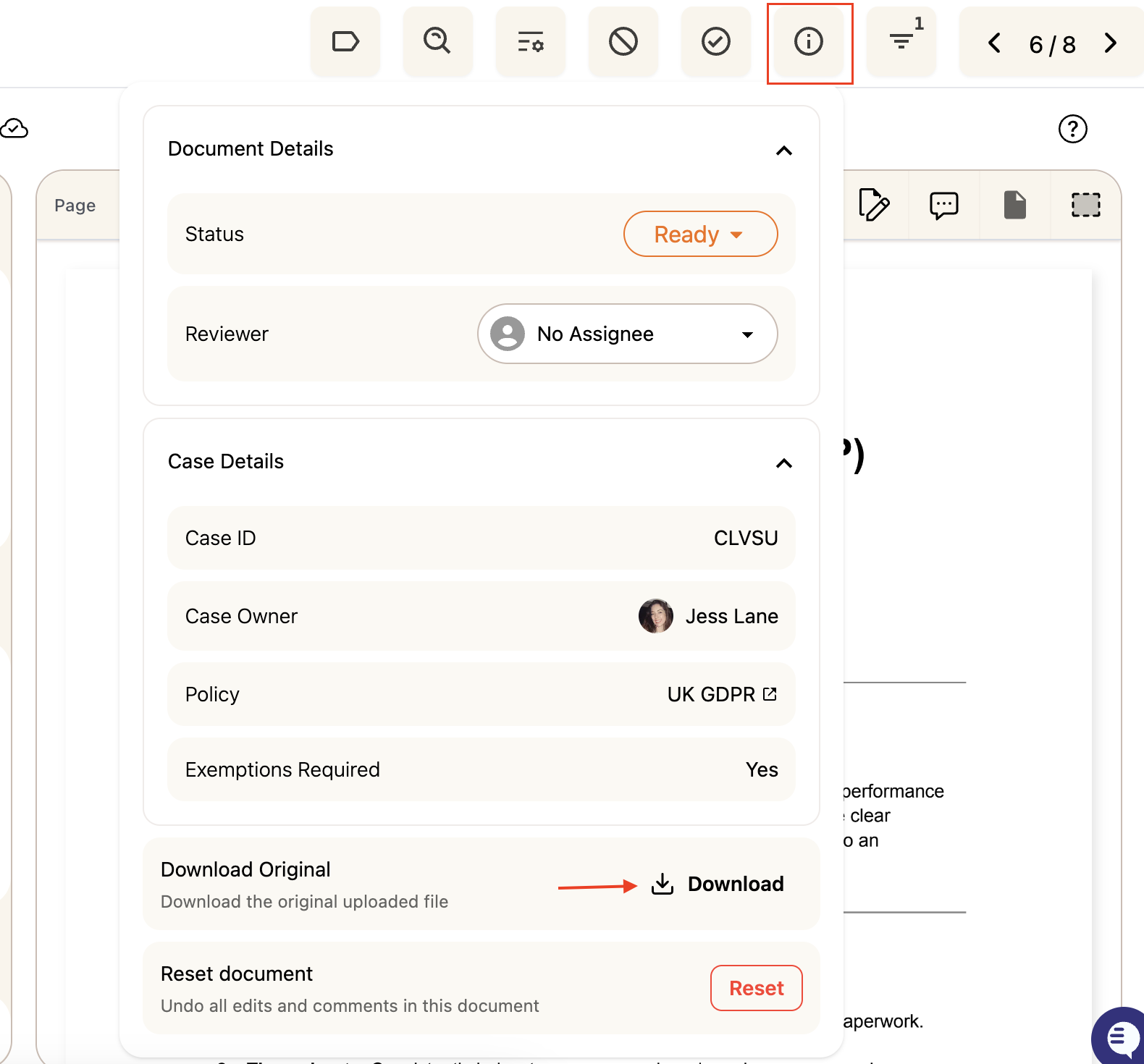
Task: Click the Case Owner label
Action: pyautogui.click(x=241, y=616)
